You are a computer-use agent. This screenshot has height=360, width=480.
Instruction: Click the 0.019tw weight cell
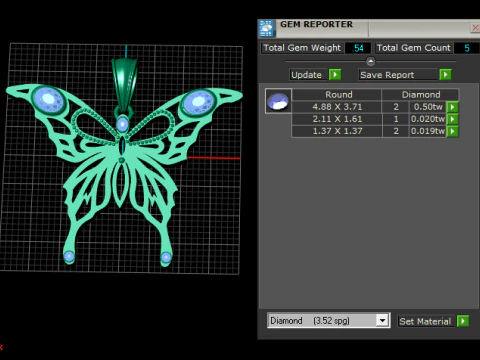pos(428,131)
